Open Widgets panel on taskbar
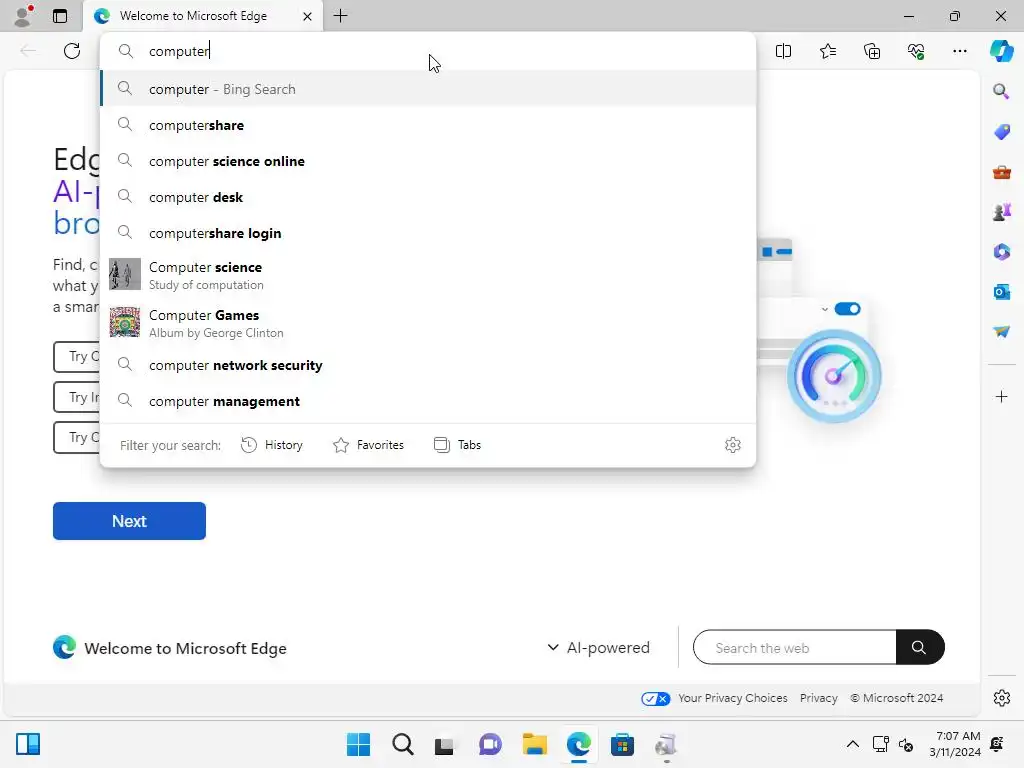Viewport: 1024px width, 768px height. (28, 744)
